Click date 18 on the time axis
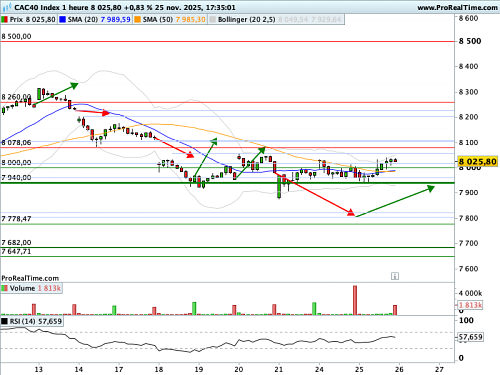 point(159,369)
